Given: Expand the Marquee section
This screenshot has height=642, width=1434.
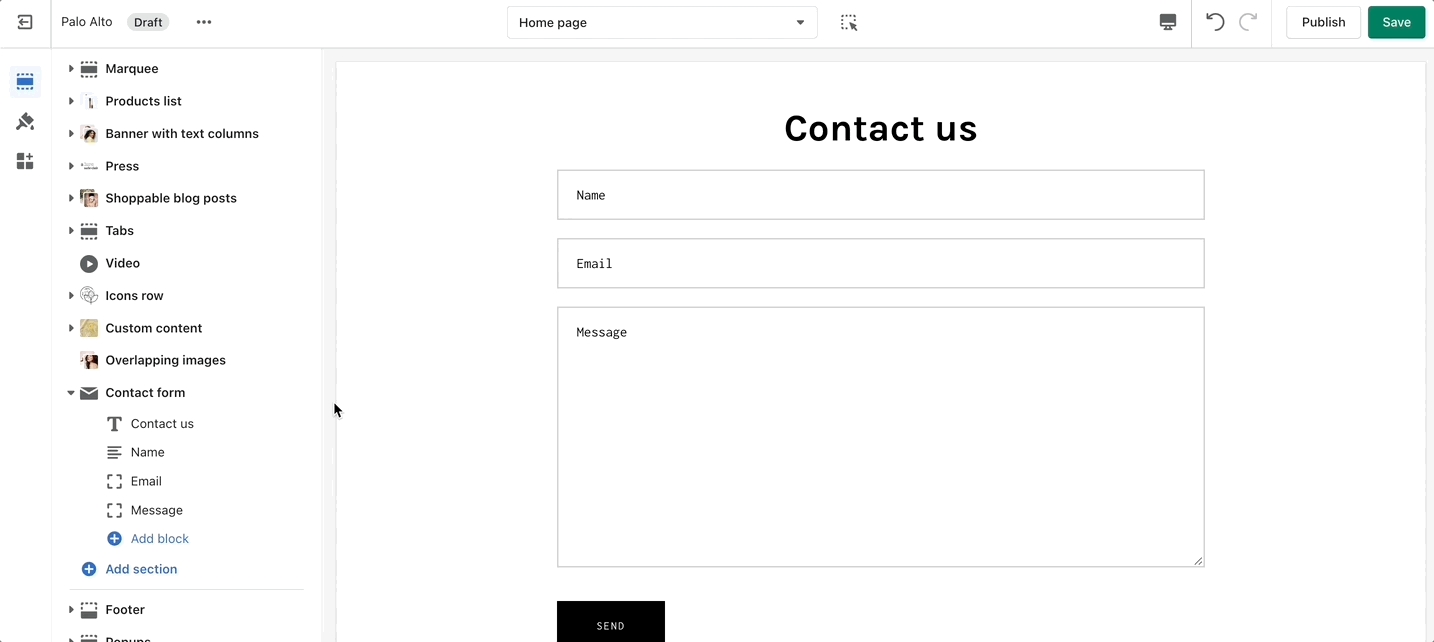Looking at the screenshot, I should tap(71, 69).
